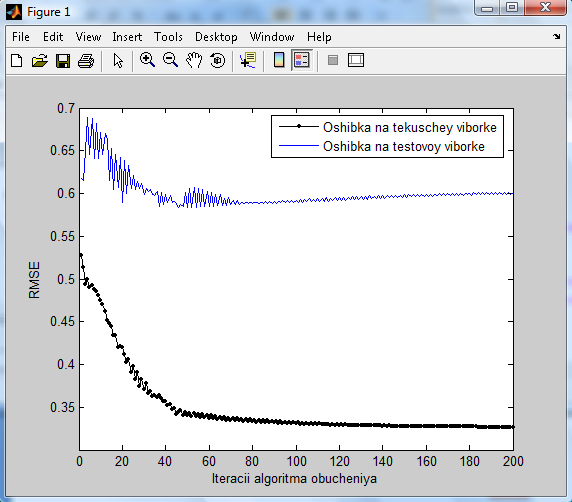
Task: Enable the Rotate 3D tool
Action: [217, 60]
